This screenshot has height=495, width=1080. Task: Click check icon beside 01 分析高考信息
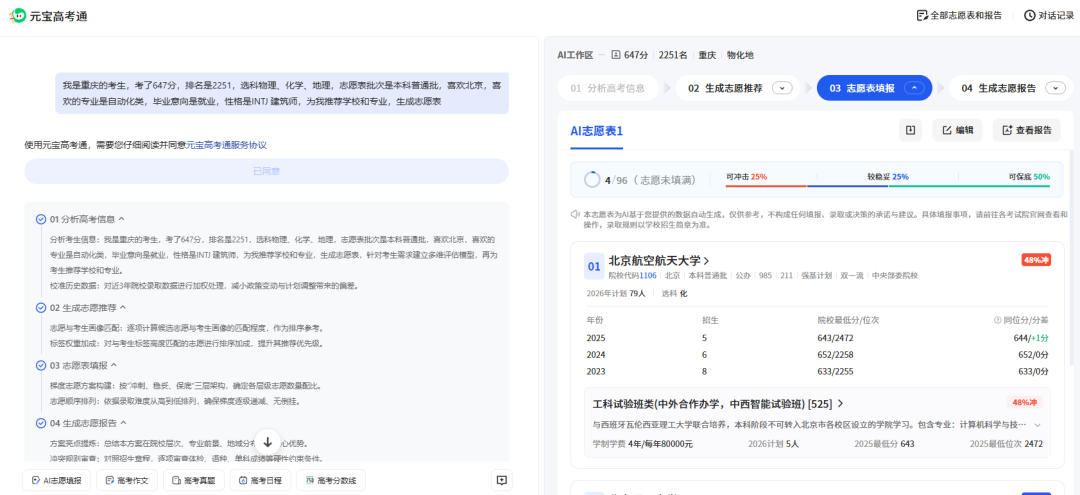click(41, 220)
